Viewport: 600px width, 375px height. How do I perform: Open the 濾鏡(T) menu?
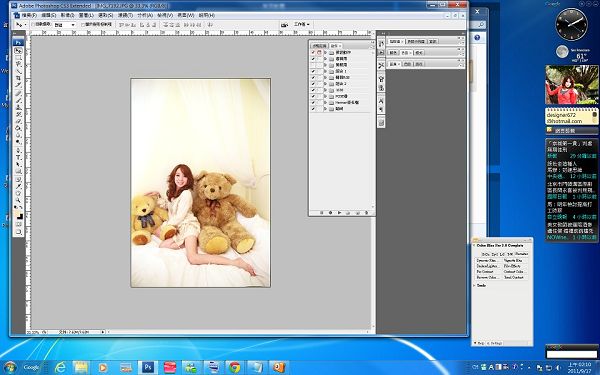125,15
